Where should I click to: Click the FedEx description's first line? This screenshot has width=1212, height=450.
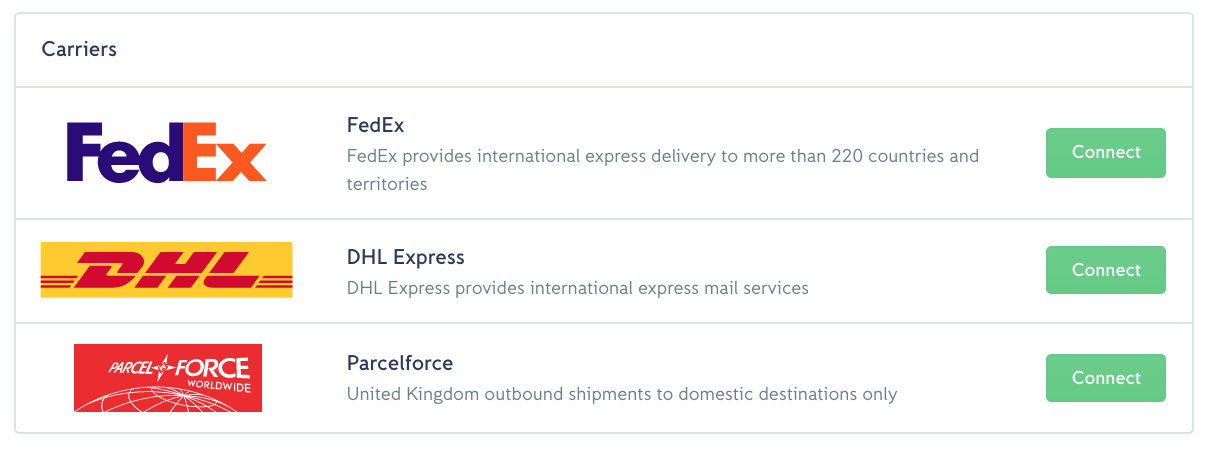tap(662, 156)
